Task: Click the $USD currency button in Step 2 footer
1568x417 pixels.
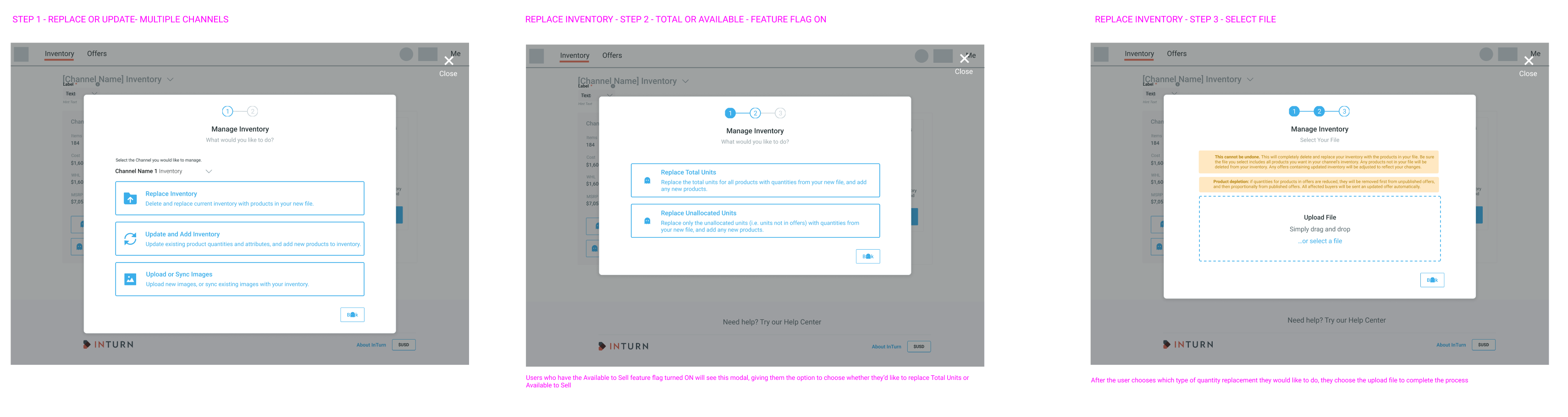Action: [x=919, y=347]
